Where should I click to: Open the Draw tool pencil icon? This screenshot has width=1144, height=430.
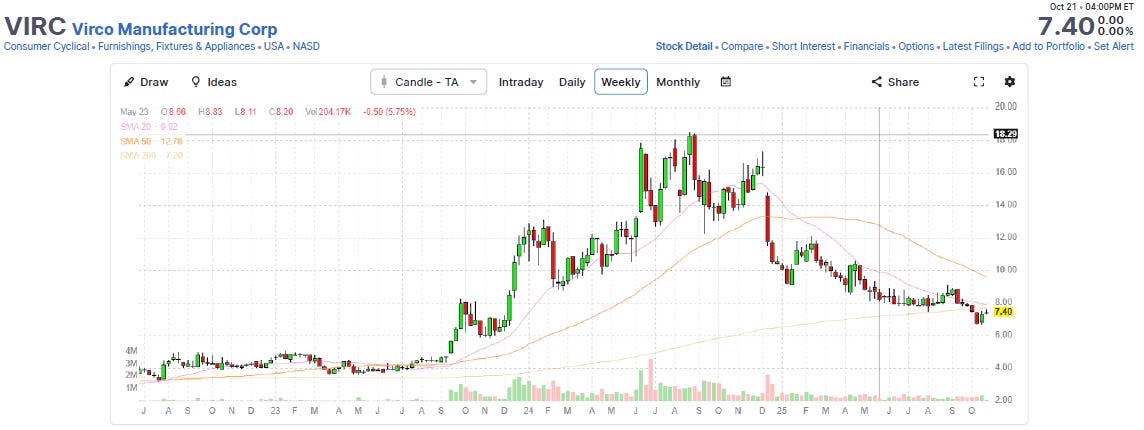[x=129, y=82]
